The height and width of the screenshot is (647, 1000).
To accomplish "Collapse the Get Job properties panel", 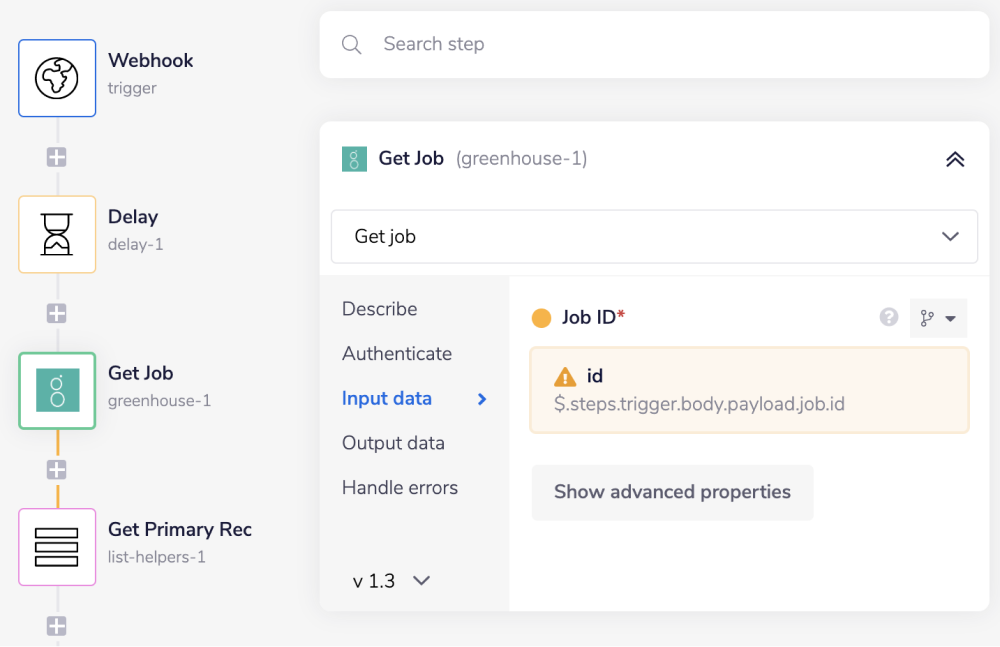I will 955,159.
